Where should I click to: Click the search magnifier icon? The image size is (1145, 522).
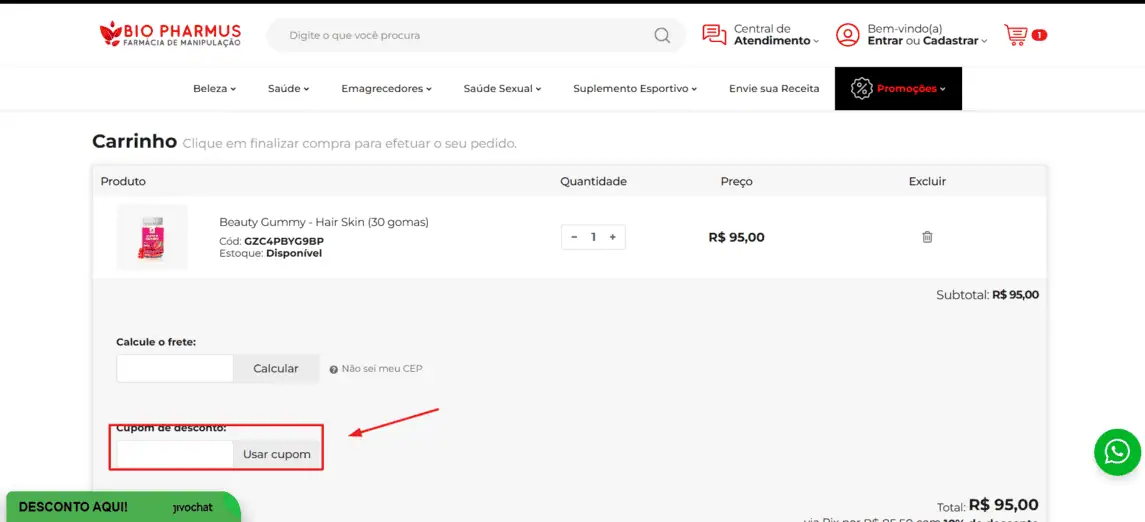coord(662,35)
